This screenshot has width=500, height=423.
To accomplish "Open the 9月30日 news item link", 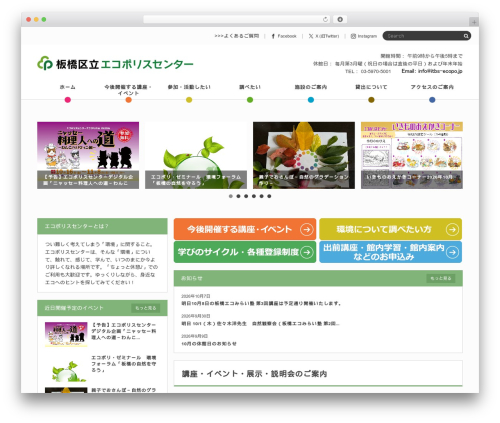I will click(x=260, y=324).
